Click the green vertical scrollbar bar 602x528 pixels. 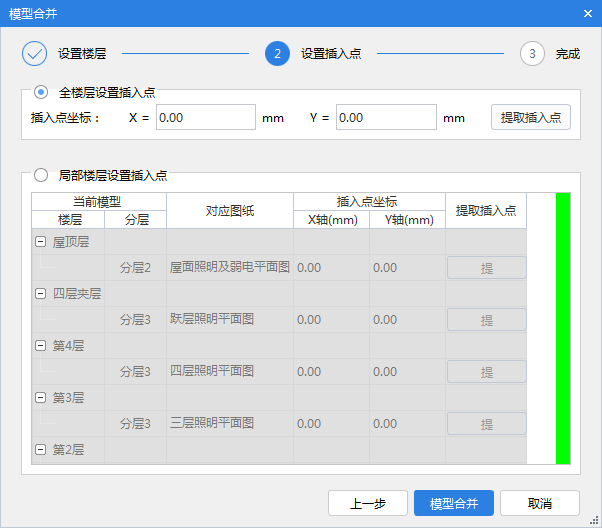point(563,328)
